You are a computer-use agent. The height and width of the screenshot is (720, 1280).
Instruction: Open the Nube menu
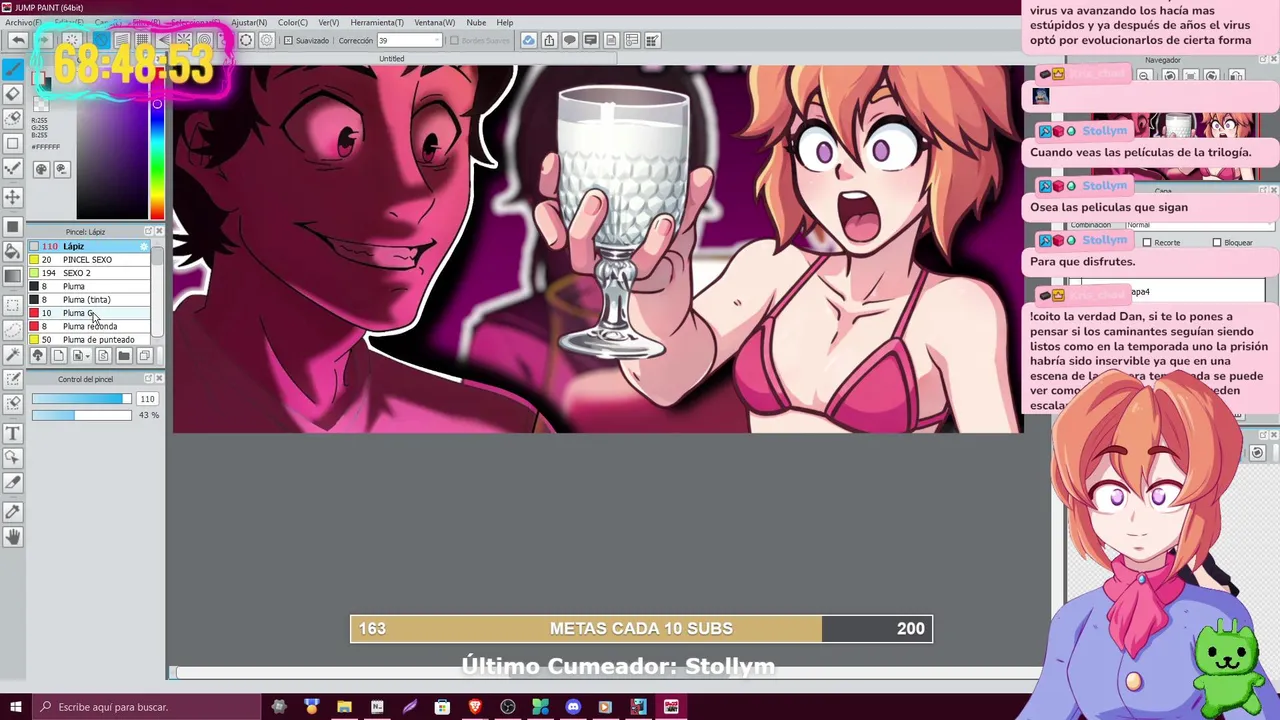pos(476,22)
